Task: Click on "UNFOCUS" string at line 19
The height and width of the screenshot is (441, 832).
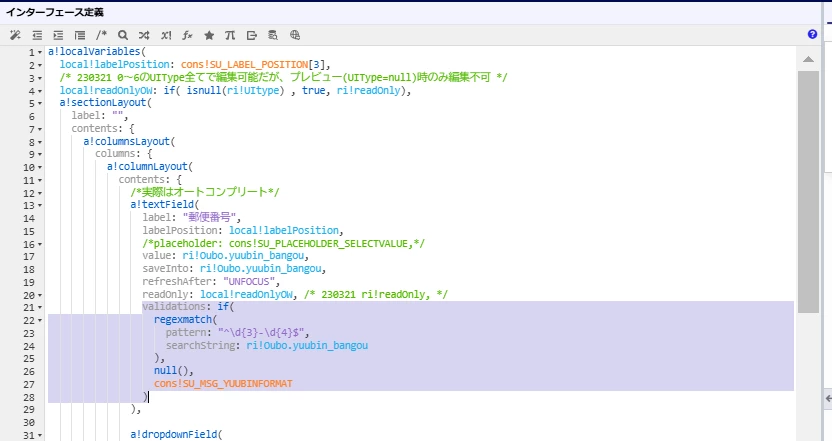Action: 248,281
